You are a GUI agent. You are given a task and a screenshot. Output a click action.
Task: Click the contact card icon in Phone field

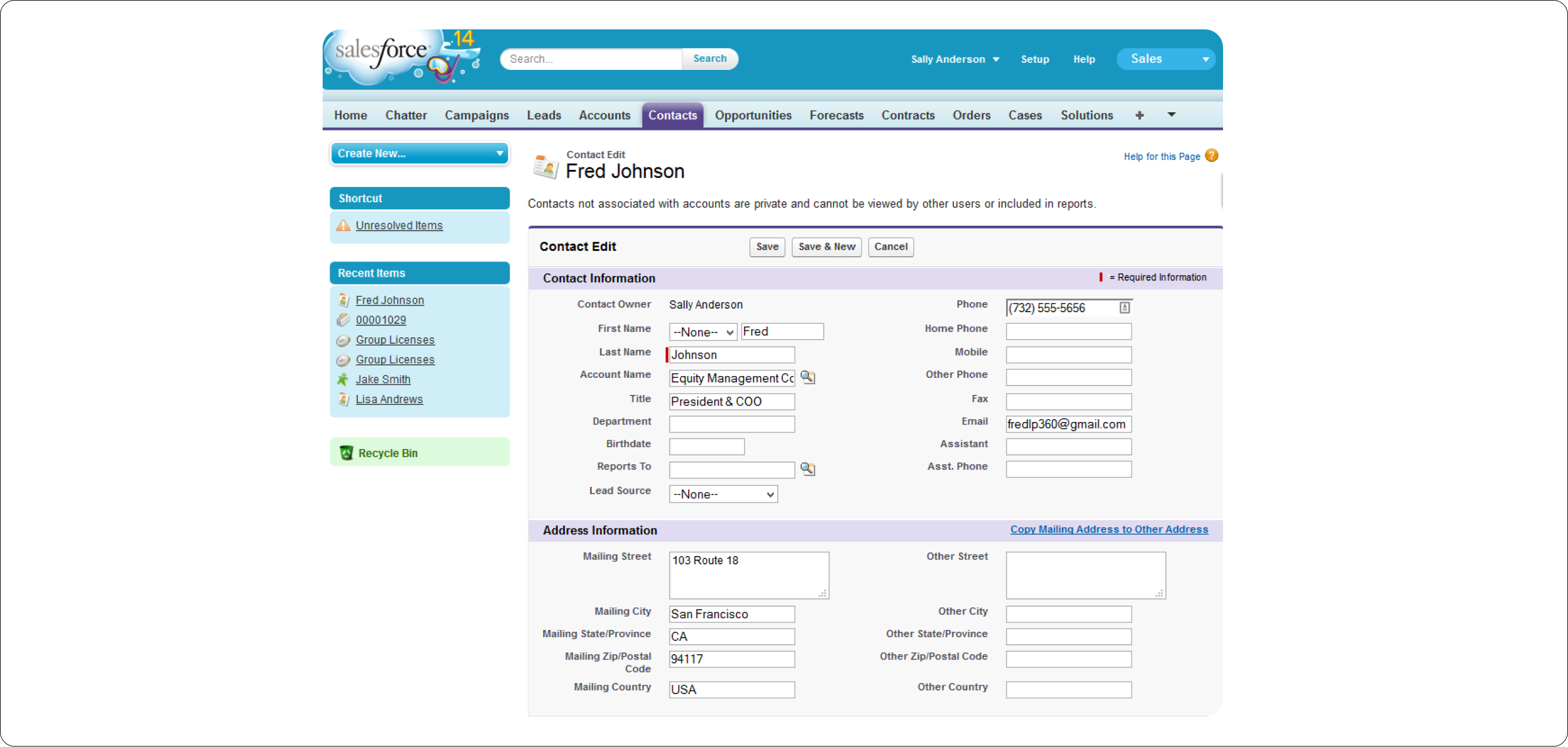point(1124,307)
